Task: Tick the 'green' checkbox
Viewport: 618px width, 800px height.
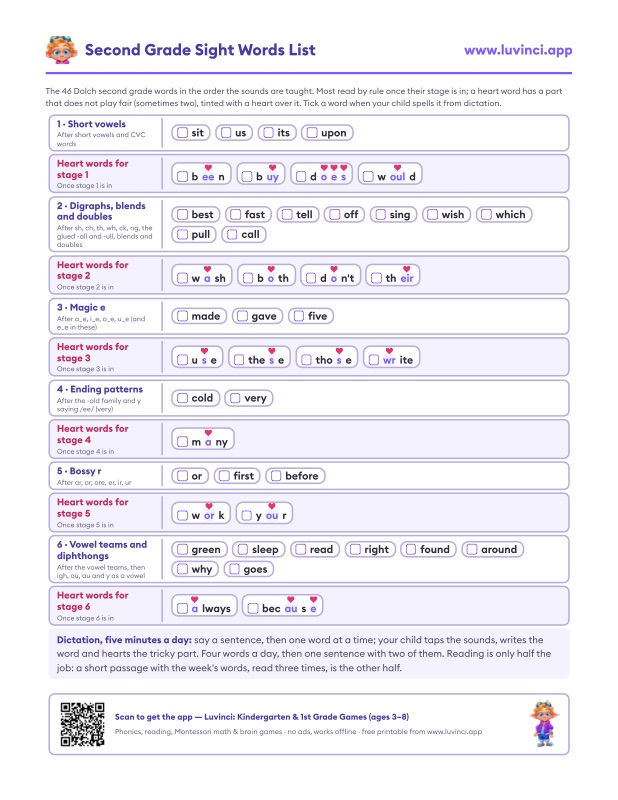Action: tap(182, 549)
